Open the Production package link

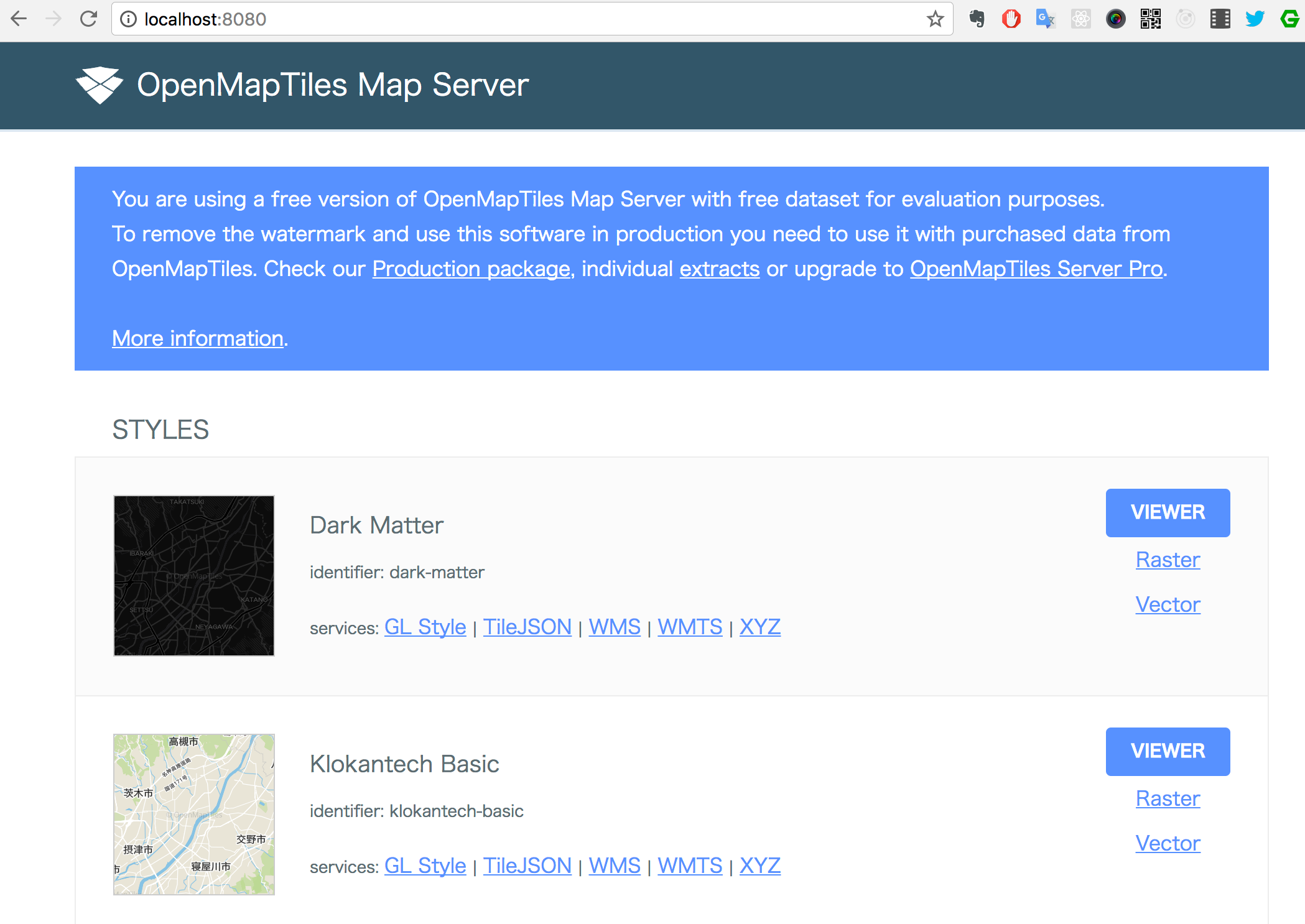point(470,269)
